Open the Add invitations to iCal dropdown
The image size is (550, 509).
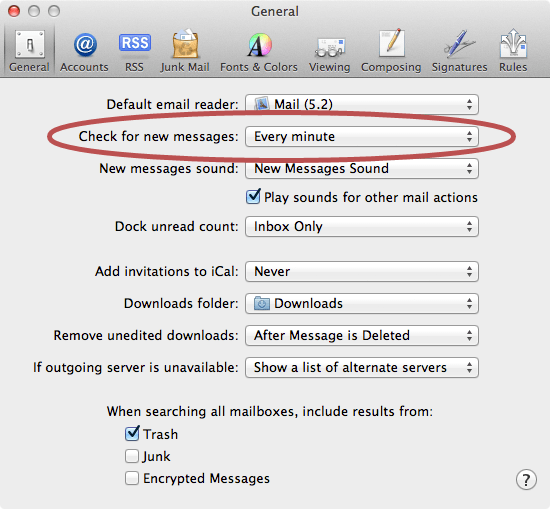(362, 272)
